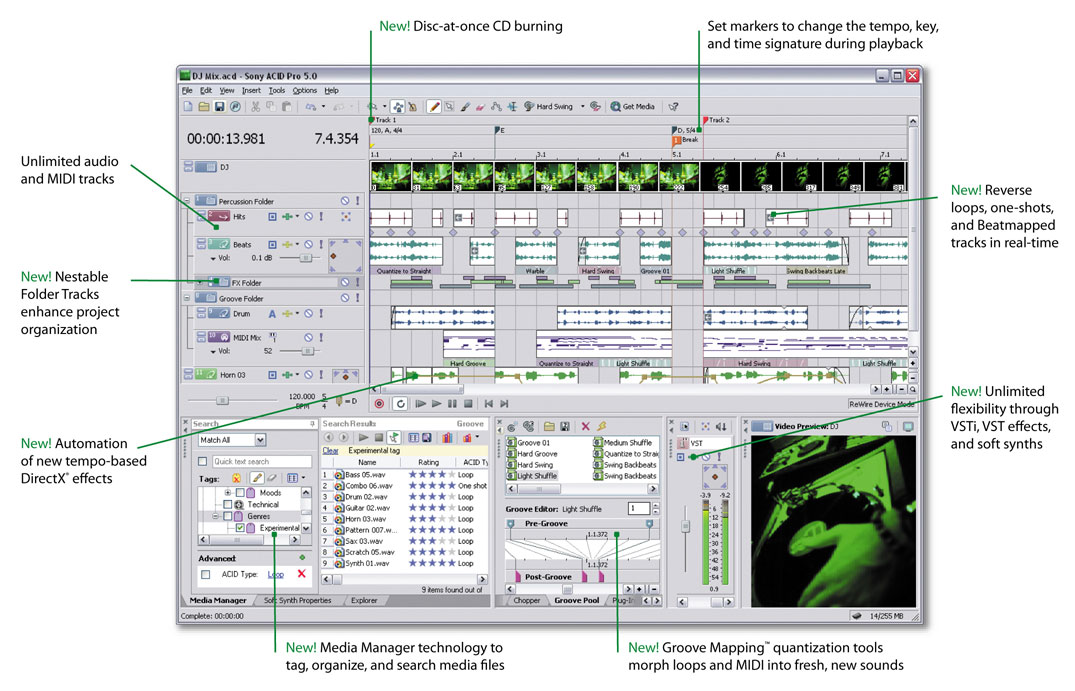Enable the ACID Type advanced checkbox
1075x691 pixels.
(x=206, y=574)
